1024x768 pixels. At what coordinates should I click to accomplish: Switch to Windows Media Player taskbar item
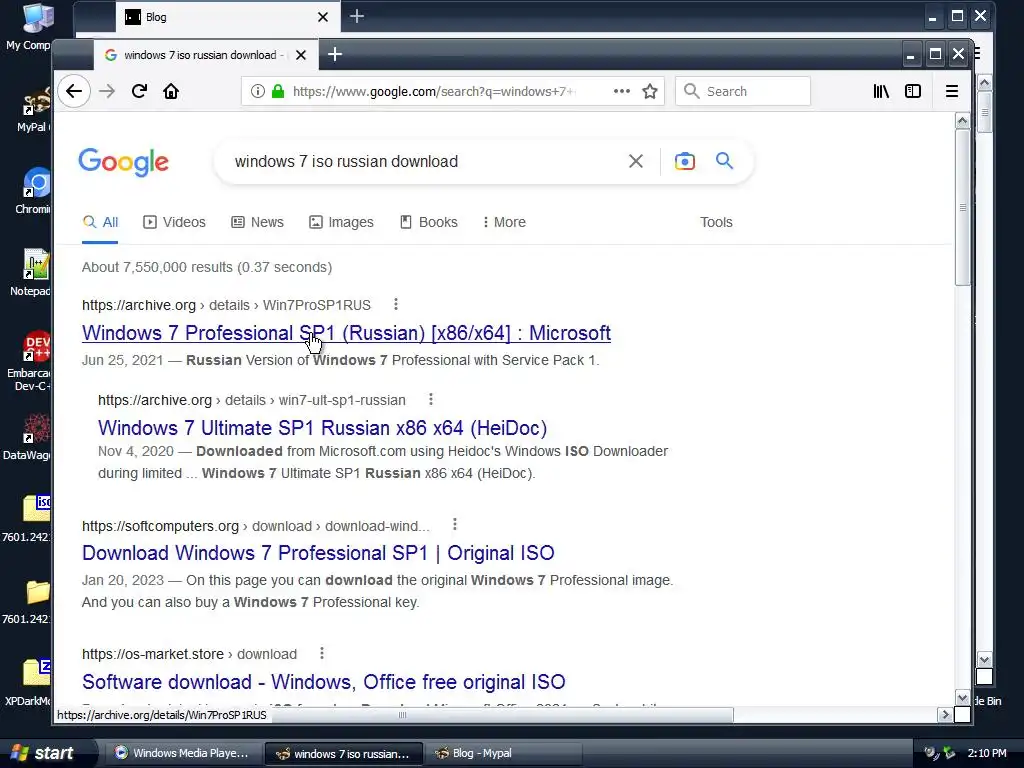click(x=182, y=753)
